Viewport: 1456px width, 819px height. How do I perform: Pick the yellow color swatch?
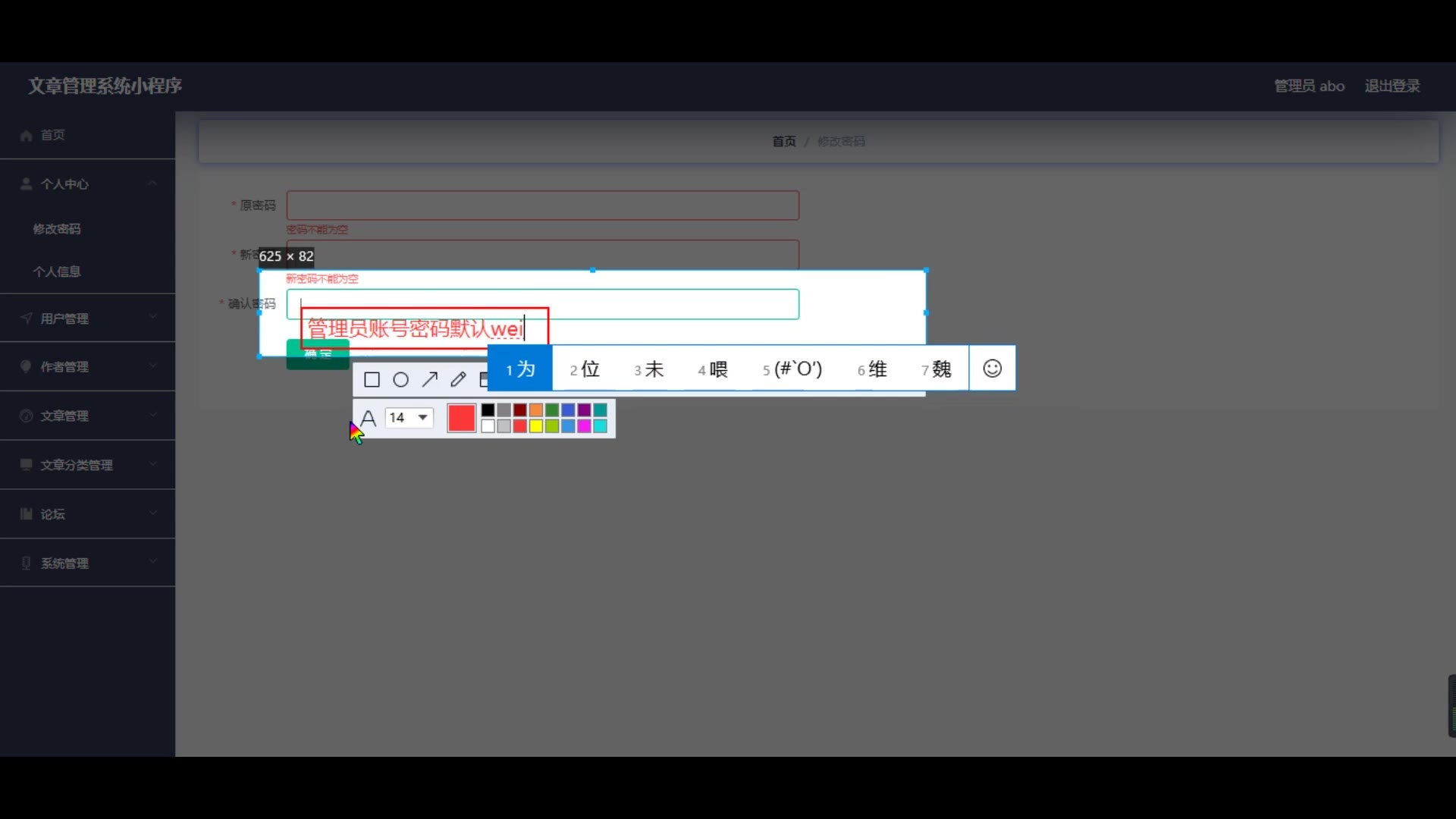tap(536, 426)
